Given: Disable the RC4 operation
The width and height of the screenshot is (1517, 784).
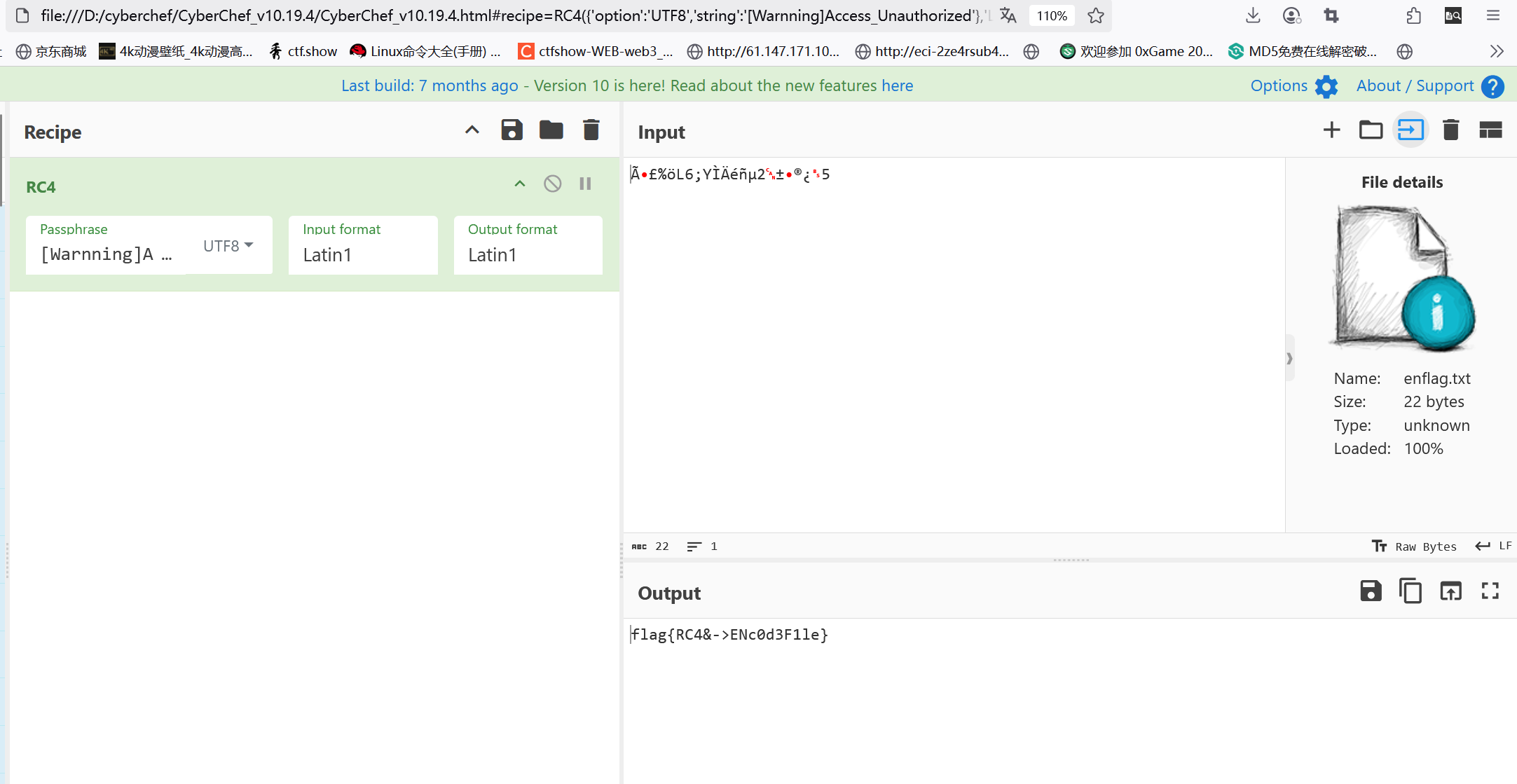Looking at the screenshot, I should [552, 184].
